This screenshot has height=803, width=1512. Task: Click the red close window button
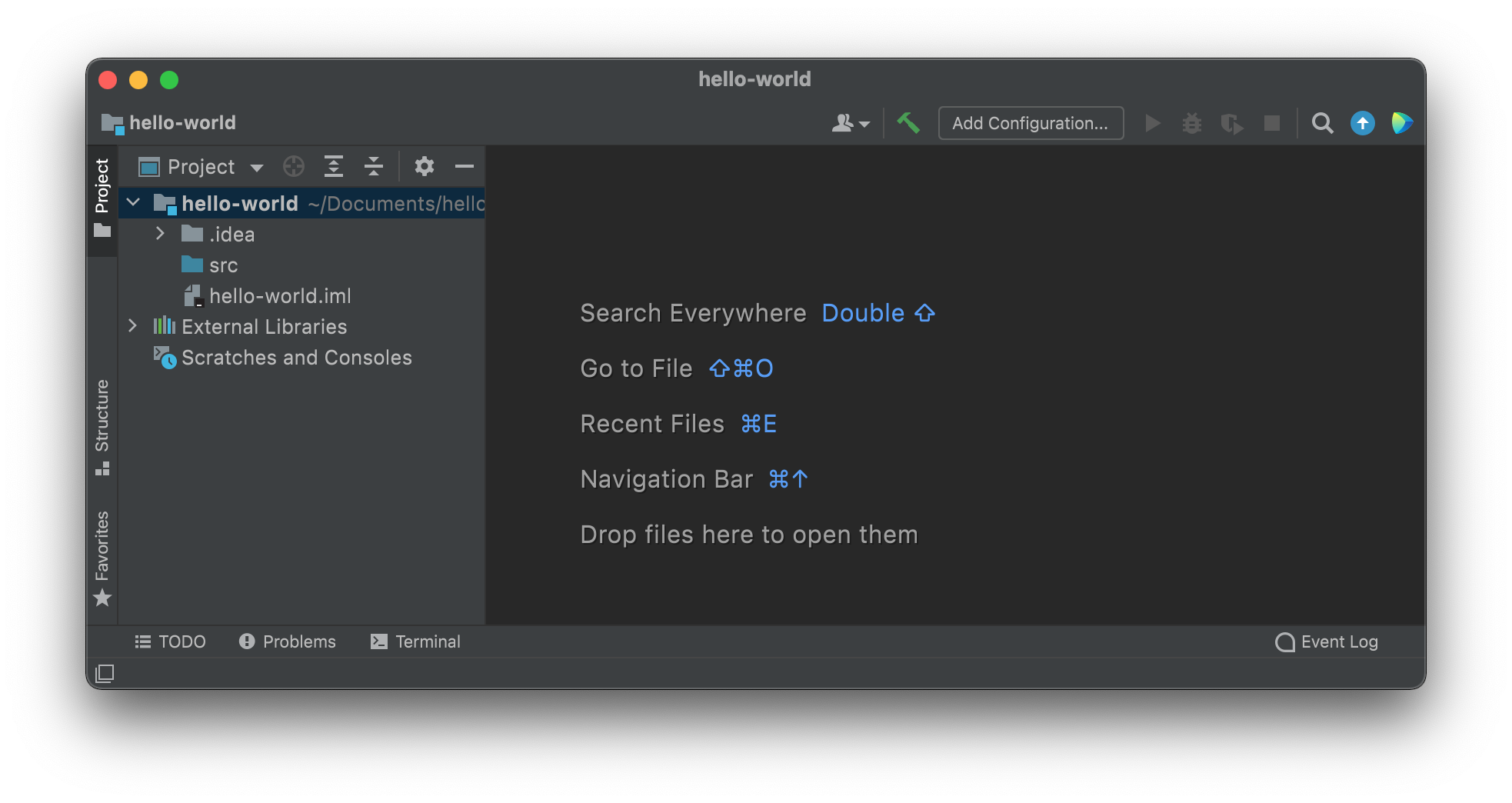point(108,80)
